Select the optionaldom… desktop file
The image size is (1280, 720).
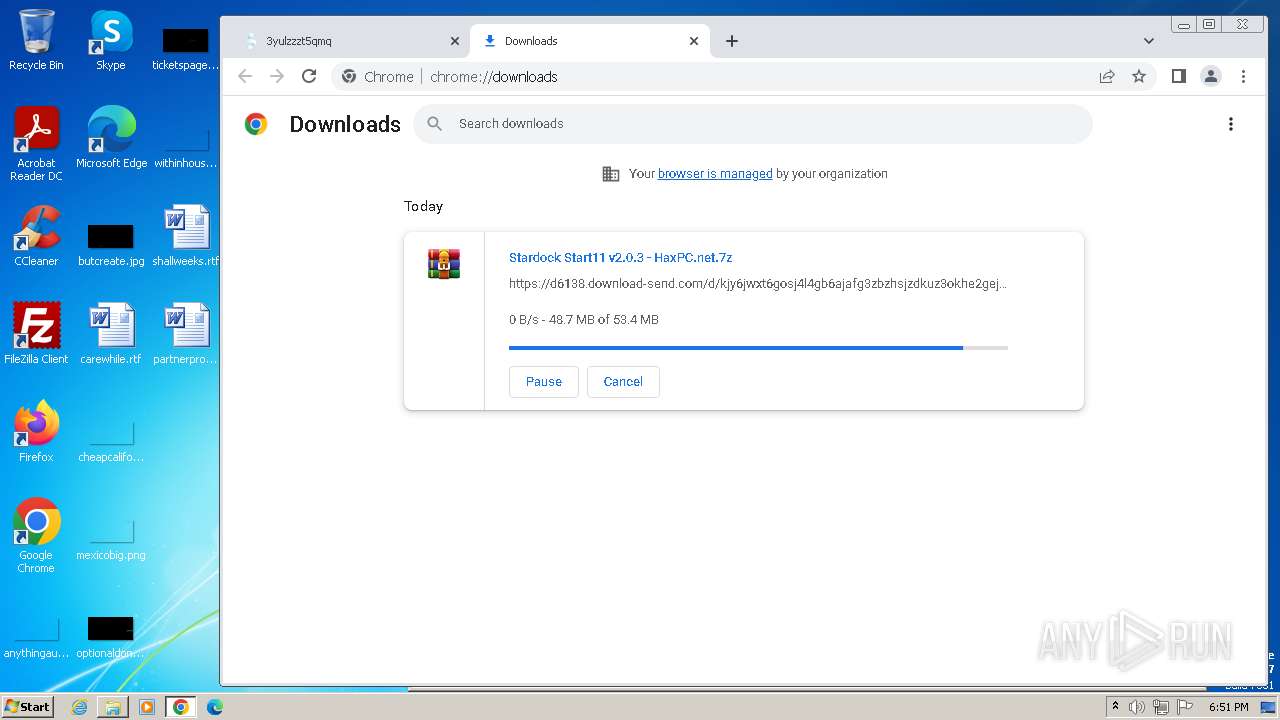(x=111, y=638)
